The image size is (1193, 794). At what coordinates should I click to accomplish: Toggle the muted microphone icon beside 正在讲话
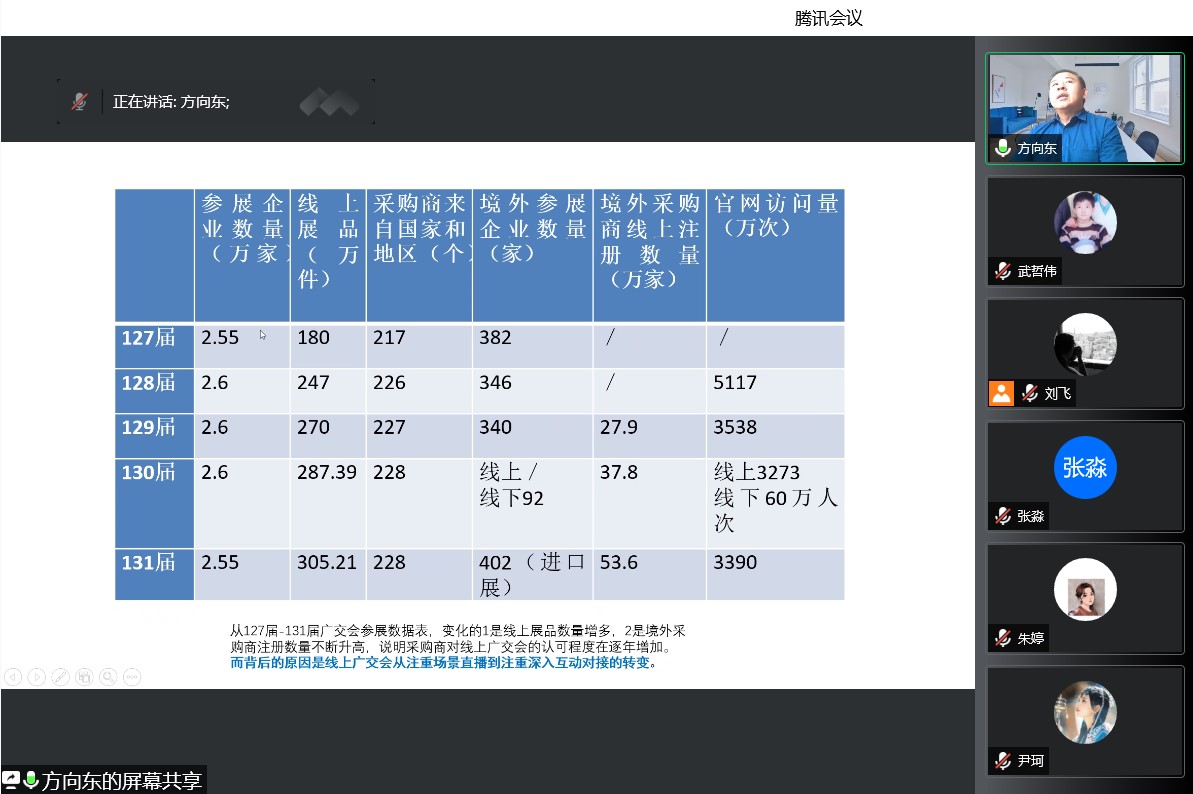click(x=79, y=101)
